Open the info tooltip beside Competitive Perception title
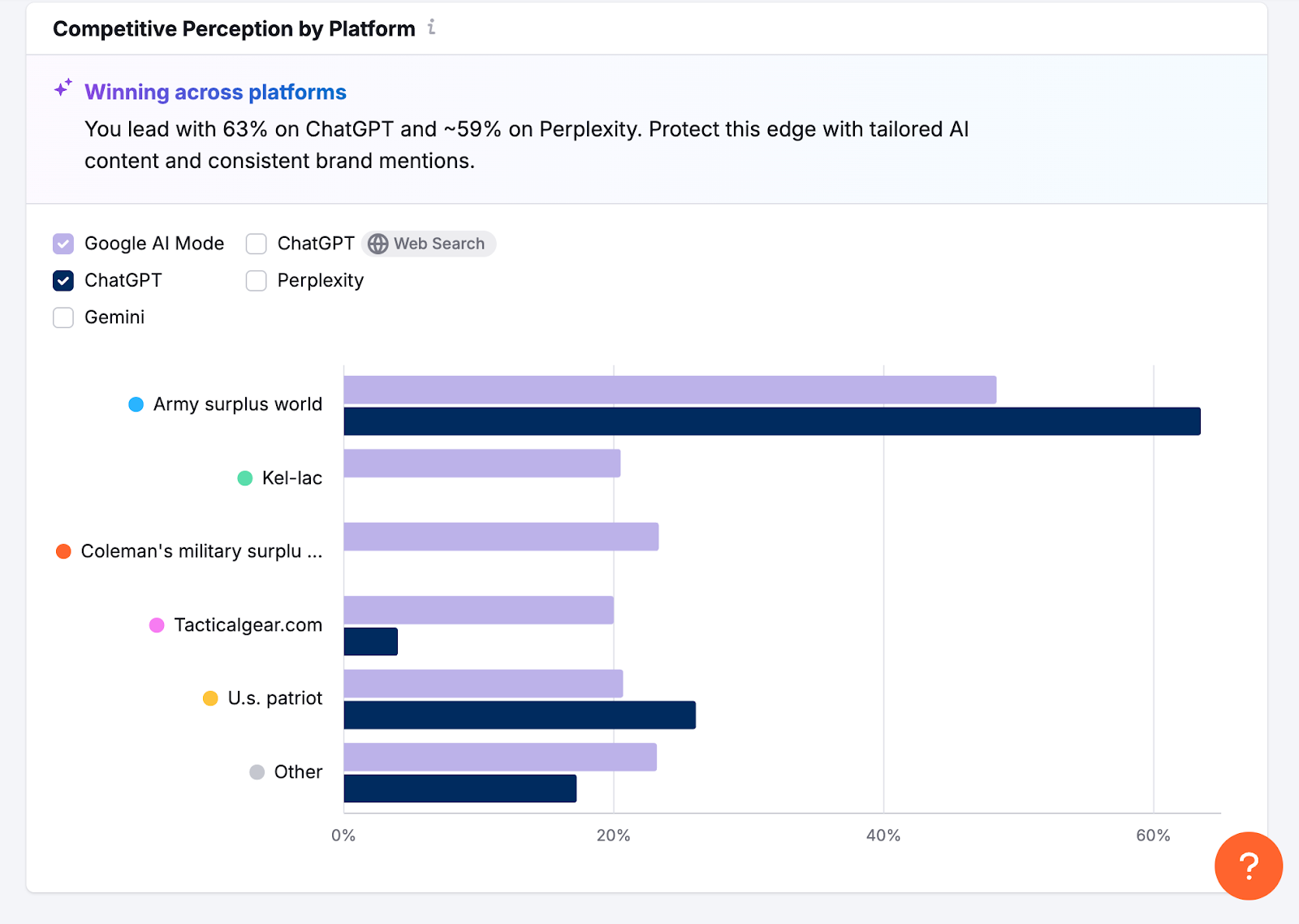Screen dimensions: 1299x924 [x=432, y=27]
